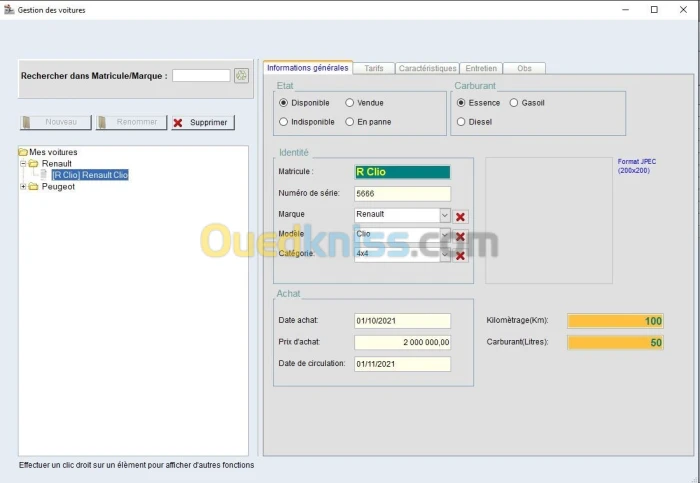Click the document icon of R Clio

pyautogui.click(x=44, y=175)
